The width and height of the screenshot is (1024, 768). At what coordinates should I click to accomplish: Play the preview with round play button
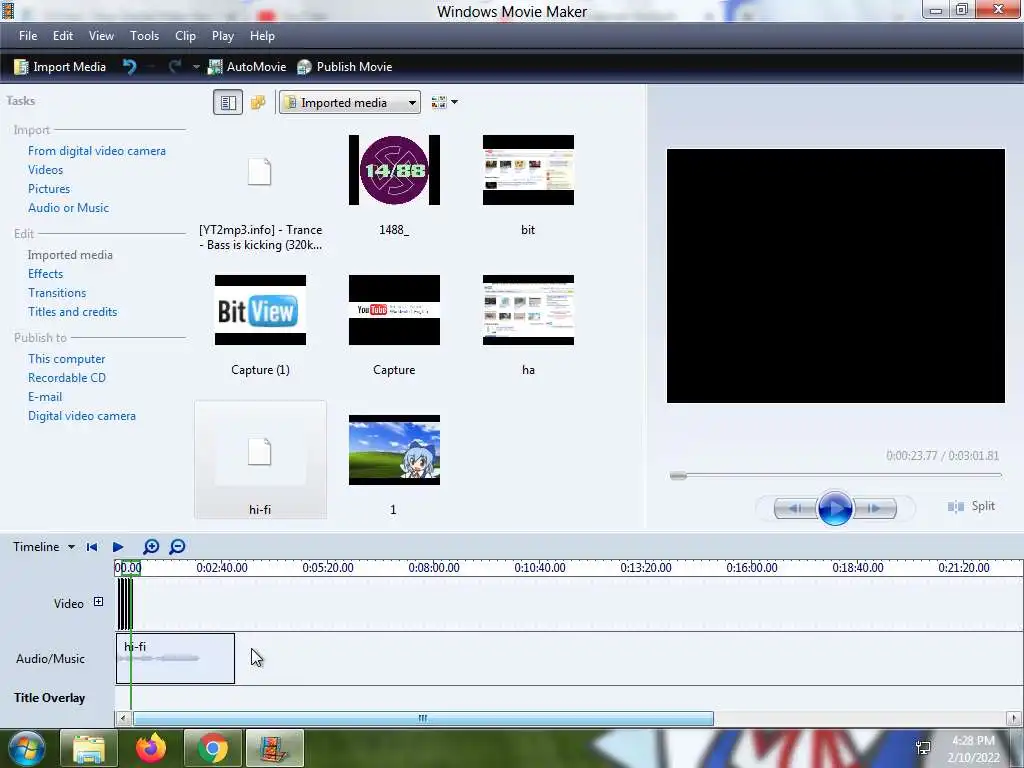[x=835, y=508]
